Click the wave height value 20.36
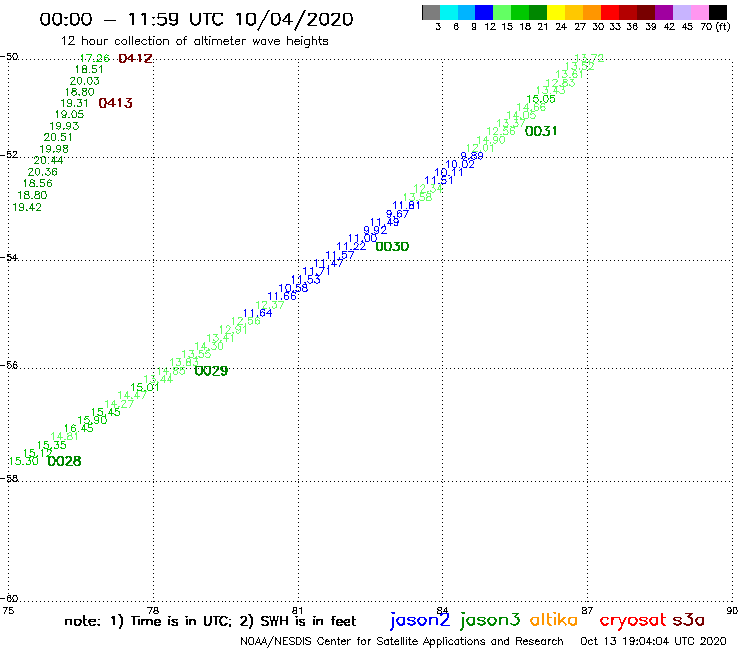Image resolution: width=740 pixels, height=650 pixels. coord(42,172)
